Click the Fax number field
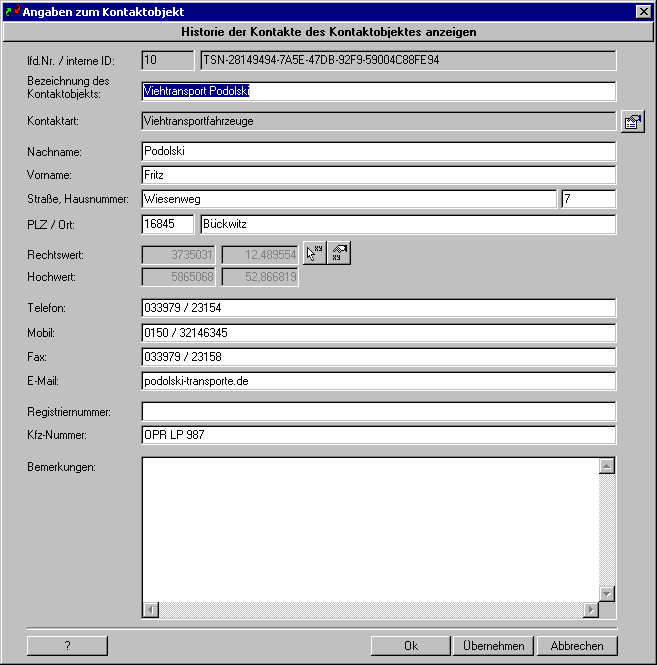The width and height of the screenshot is (657, 665). (378, 357)
